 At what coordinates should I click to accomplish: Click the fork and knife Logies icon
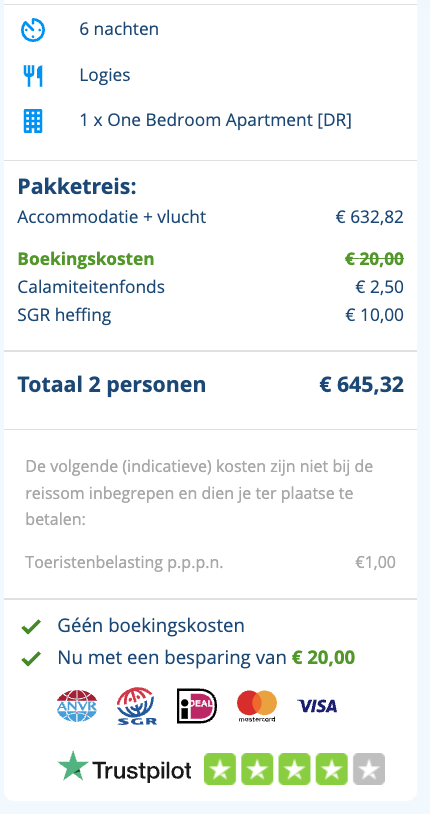click(x=33, y=76)
